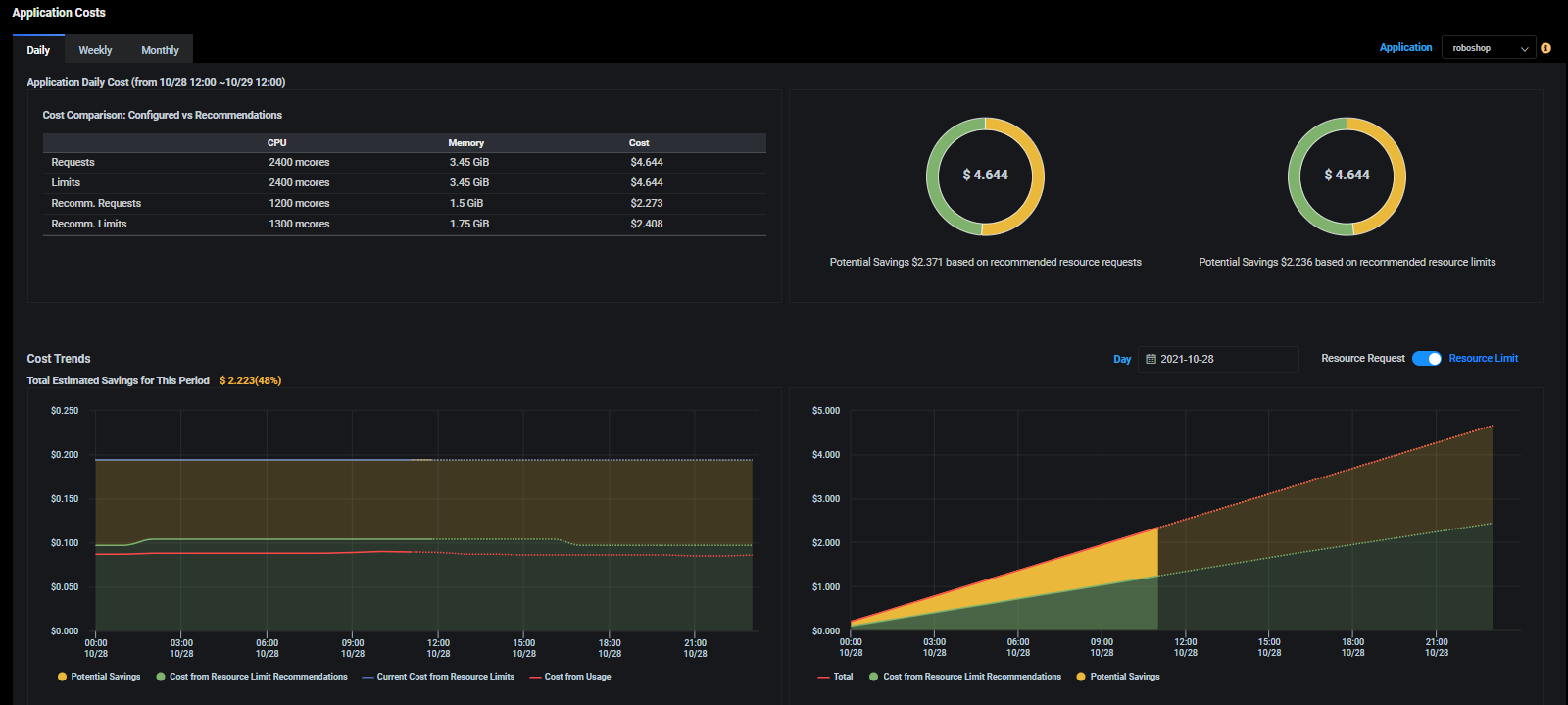Click the calendar icon in the date field

click(x=1151, y=359)
